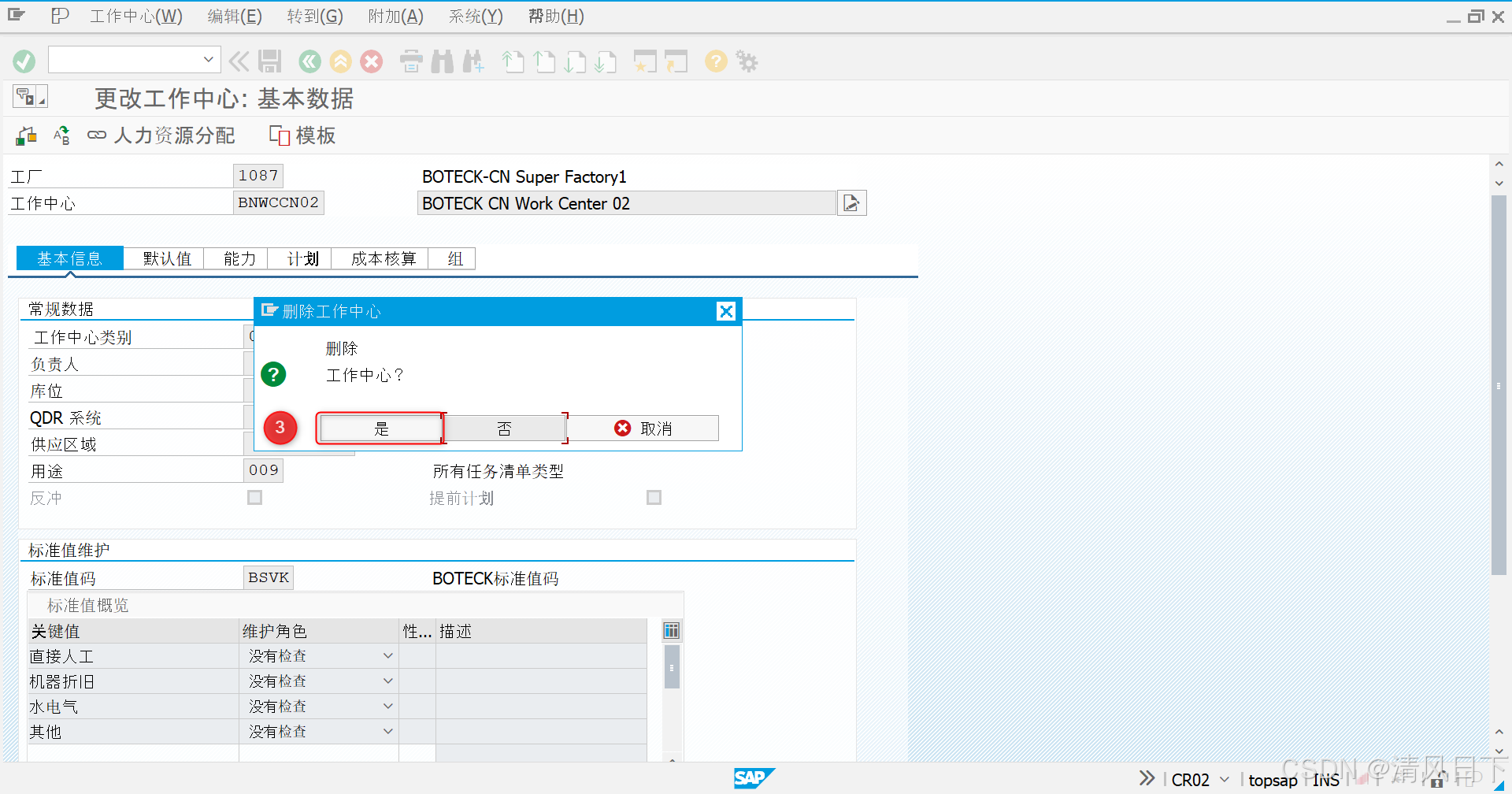Viewport: 1512px width, 794px height.
Task: Click the Print icon in toolbar
Action: tap(411, 61)
